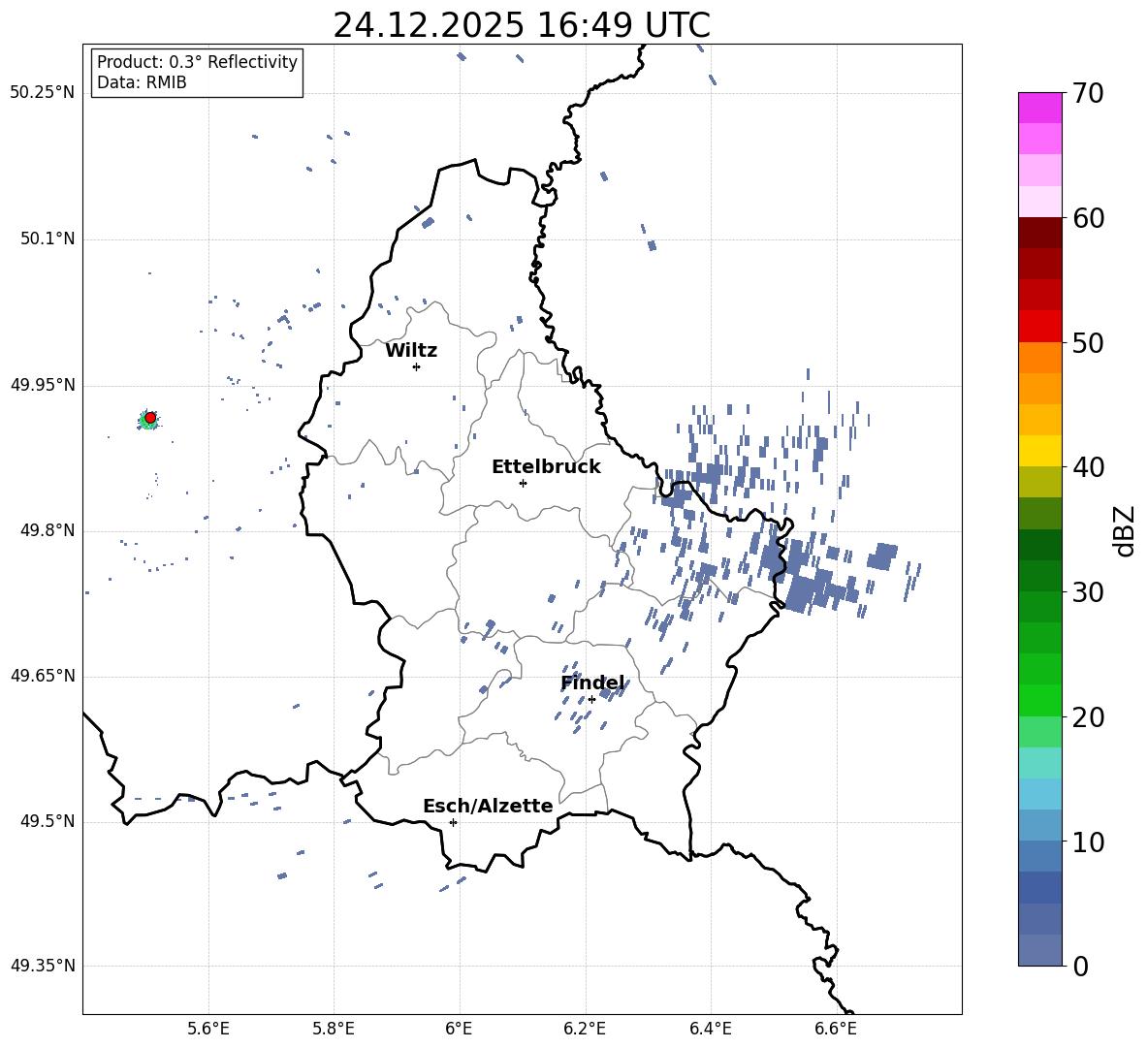This screenshot has width=1148, height=1048.
Task: Pick the magenta swatch just below 70 dBZ
Action: click(x=1039, y=109)
